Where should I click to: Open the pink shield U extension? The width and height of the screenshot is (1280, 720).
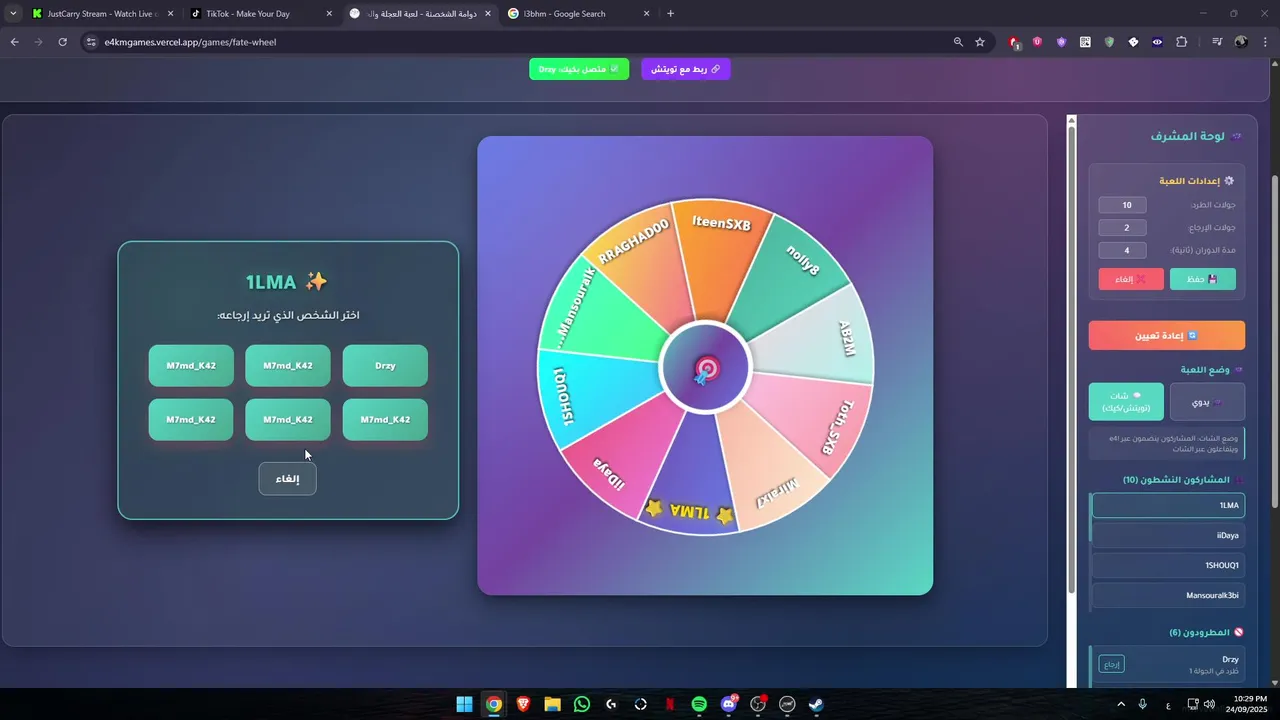tap(1037, 42)
